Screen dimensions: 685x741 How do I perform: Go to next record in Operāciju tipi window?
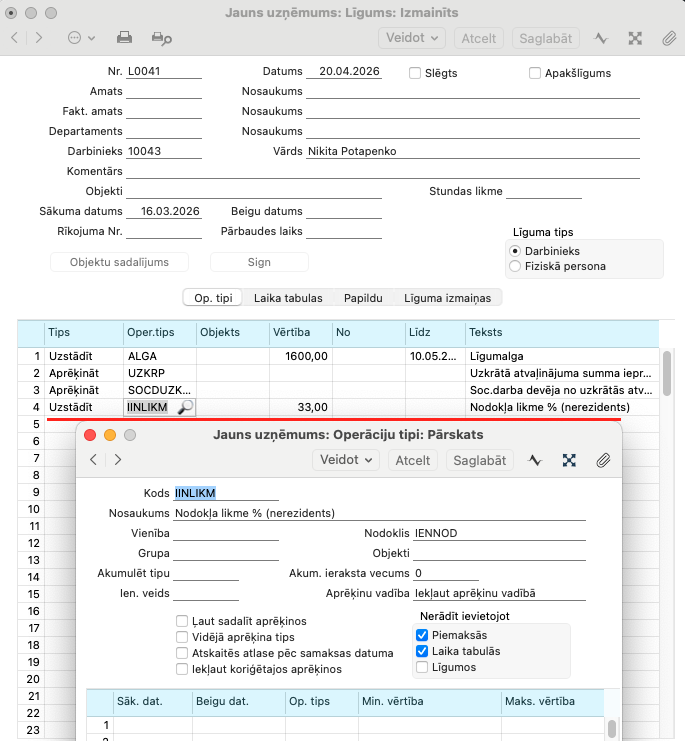pyautogui.click(x=118, y=459)
